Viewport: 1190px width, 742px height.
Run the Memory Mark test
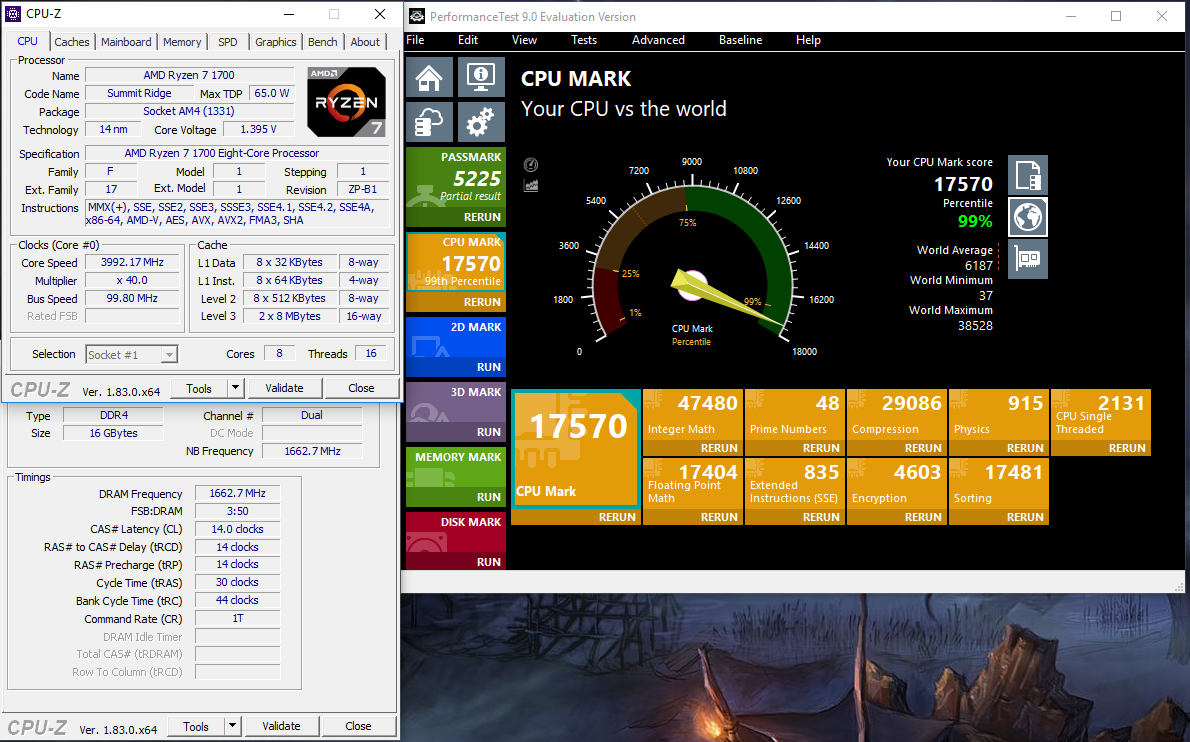[489, 498]
